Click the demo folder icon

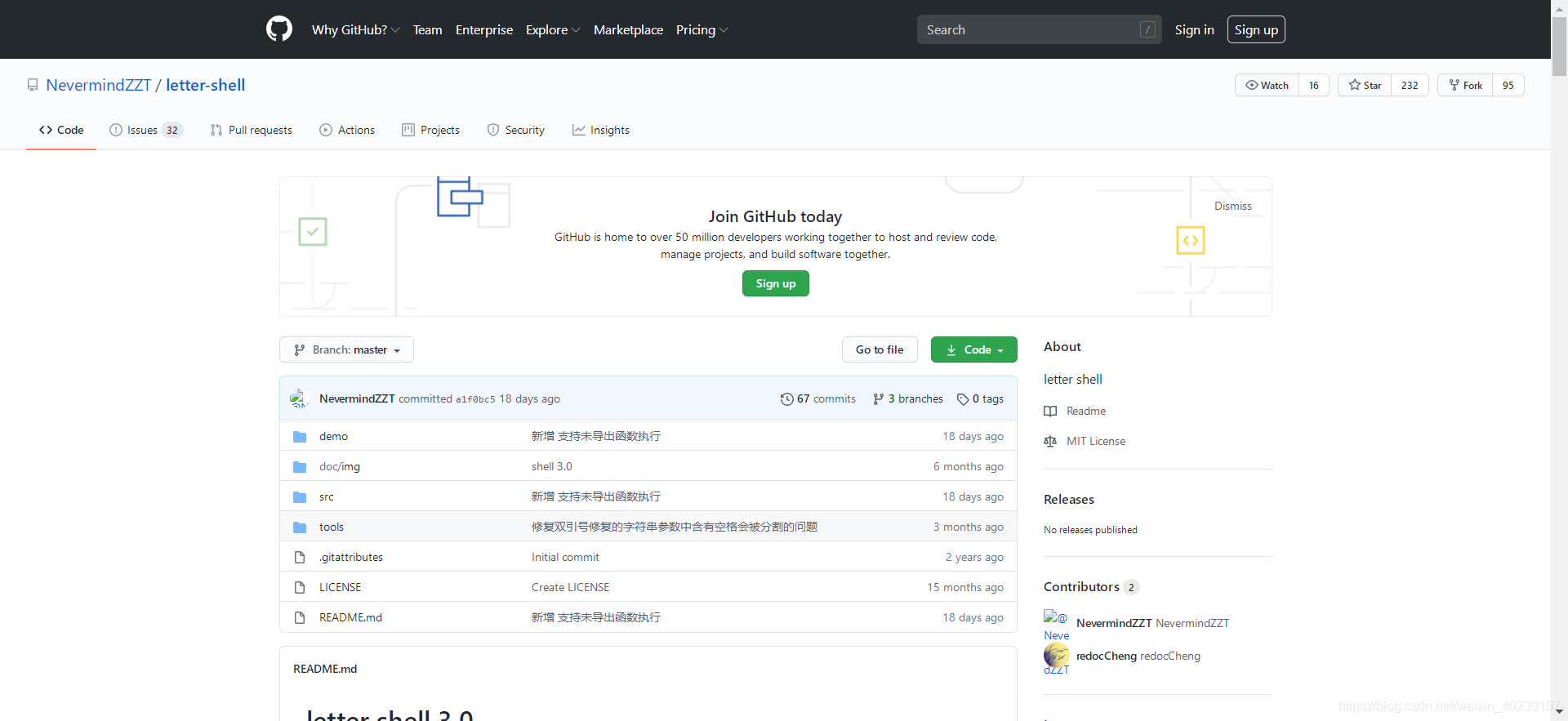[x=300, y=437]
